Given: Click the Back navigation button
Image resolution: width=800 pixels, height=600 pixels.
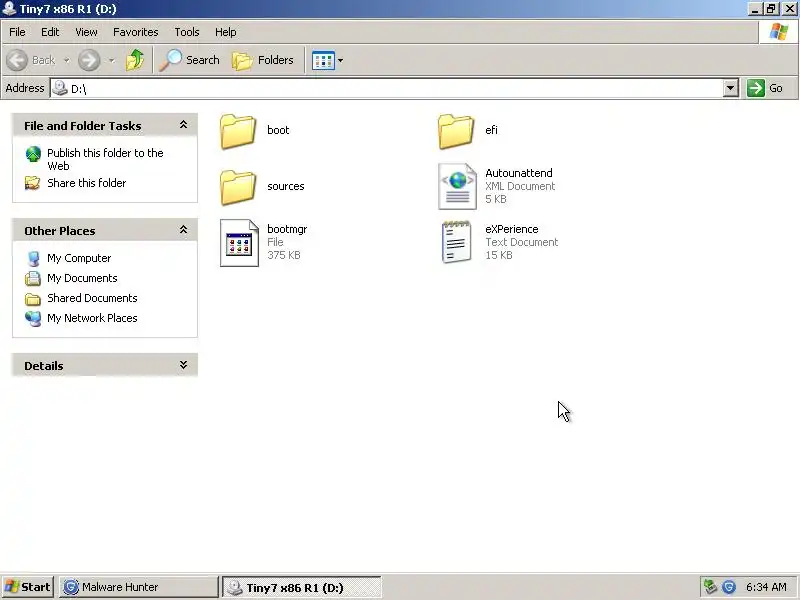Looking at the screenshot, I should click(x=31, y=60).
